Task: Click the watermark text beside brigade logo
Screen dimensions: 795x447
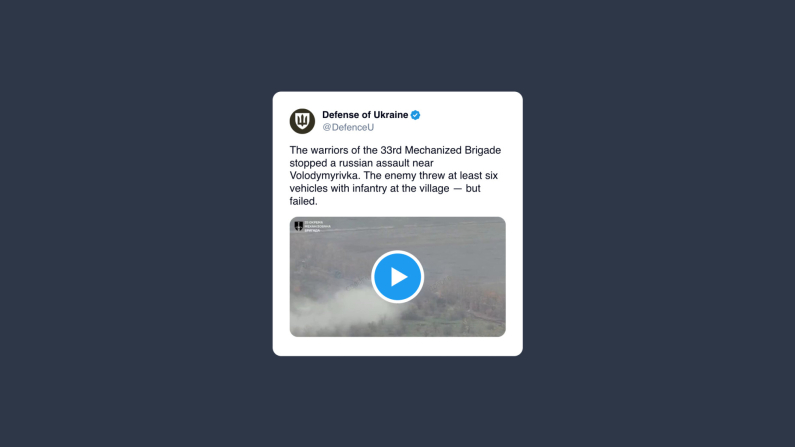Action: pos(317,227)
